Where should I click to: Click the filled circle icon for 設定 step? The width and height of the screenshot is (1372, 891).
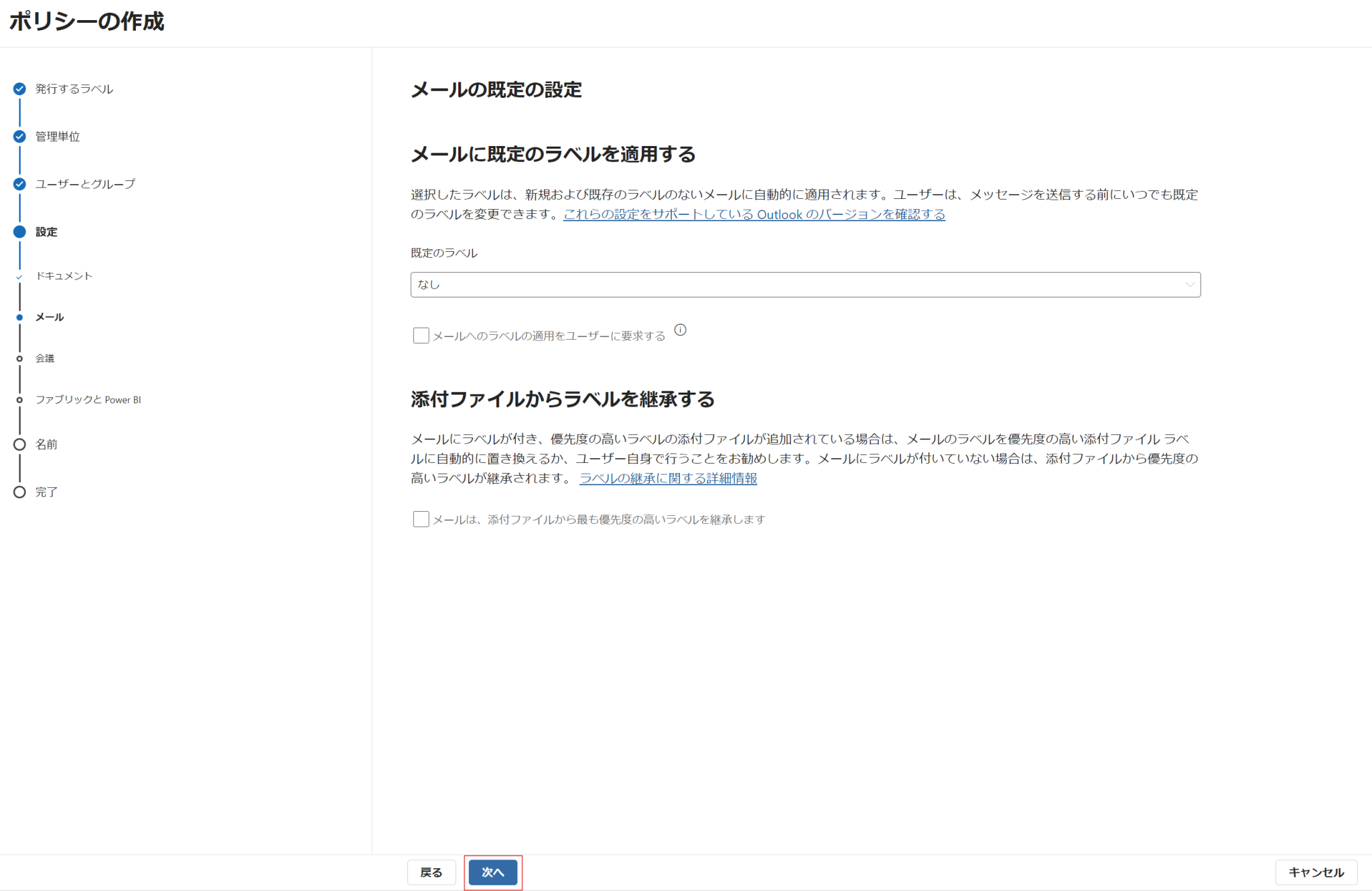[x=19, y=231]
